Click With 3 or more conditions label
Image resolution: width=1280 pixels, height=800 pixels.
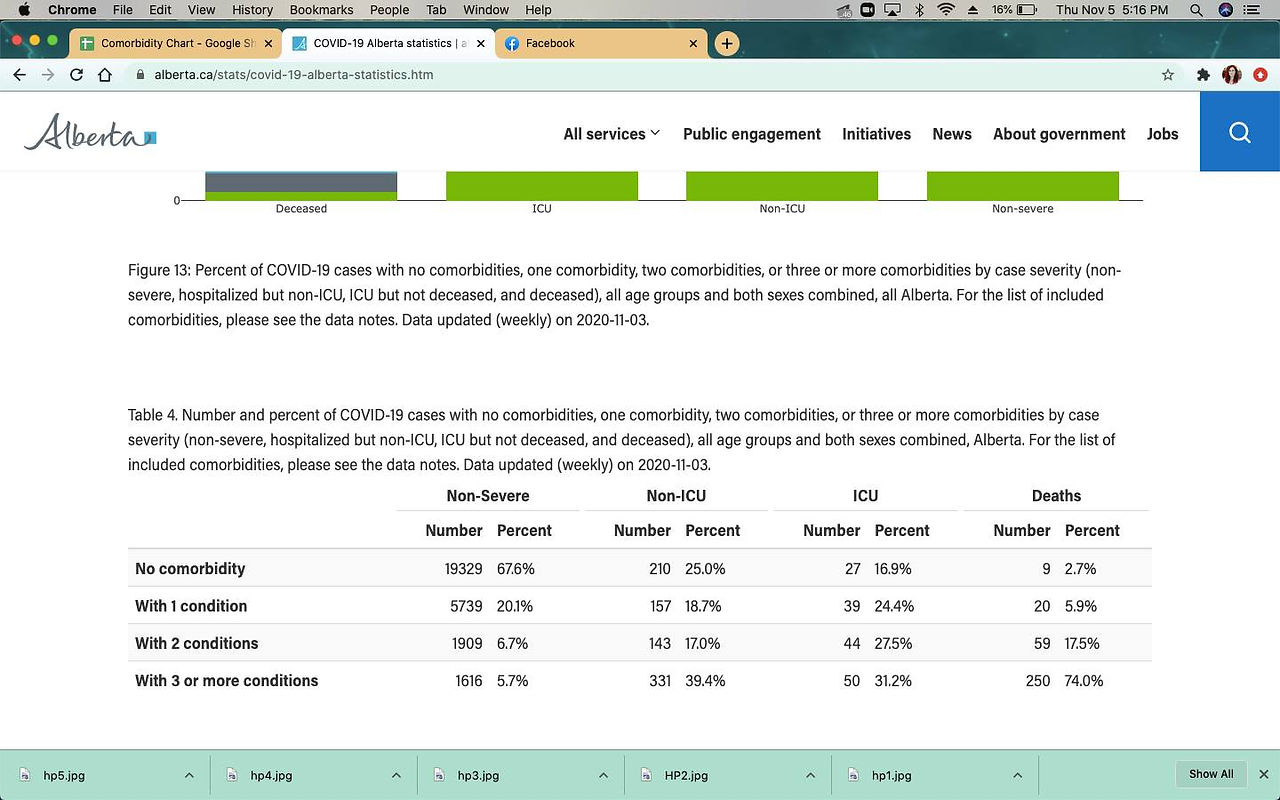coord(227,681)
